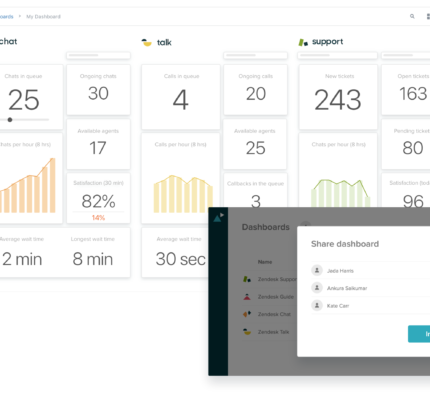Click the Name column header
The height and width of the screenshot is (400, 430).
pos(265,262)
